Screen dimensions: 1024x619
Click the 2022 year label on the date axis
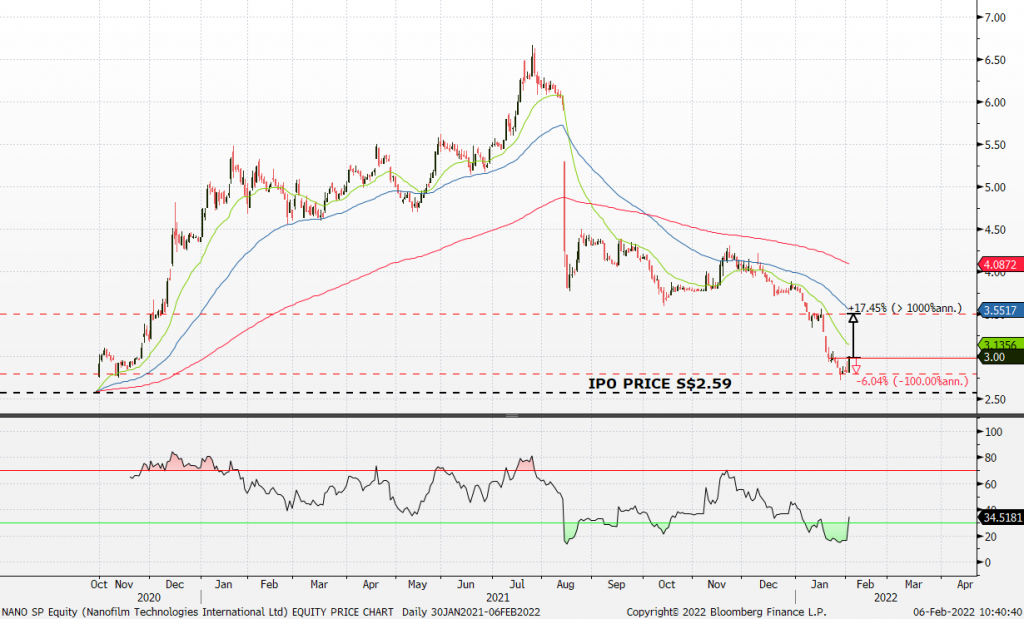886,597
